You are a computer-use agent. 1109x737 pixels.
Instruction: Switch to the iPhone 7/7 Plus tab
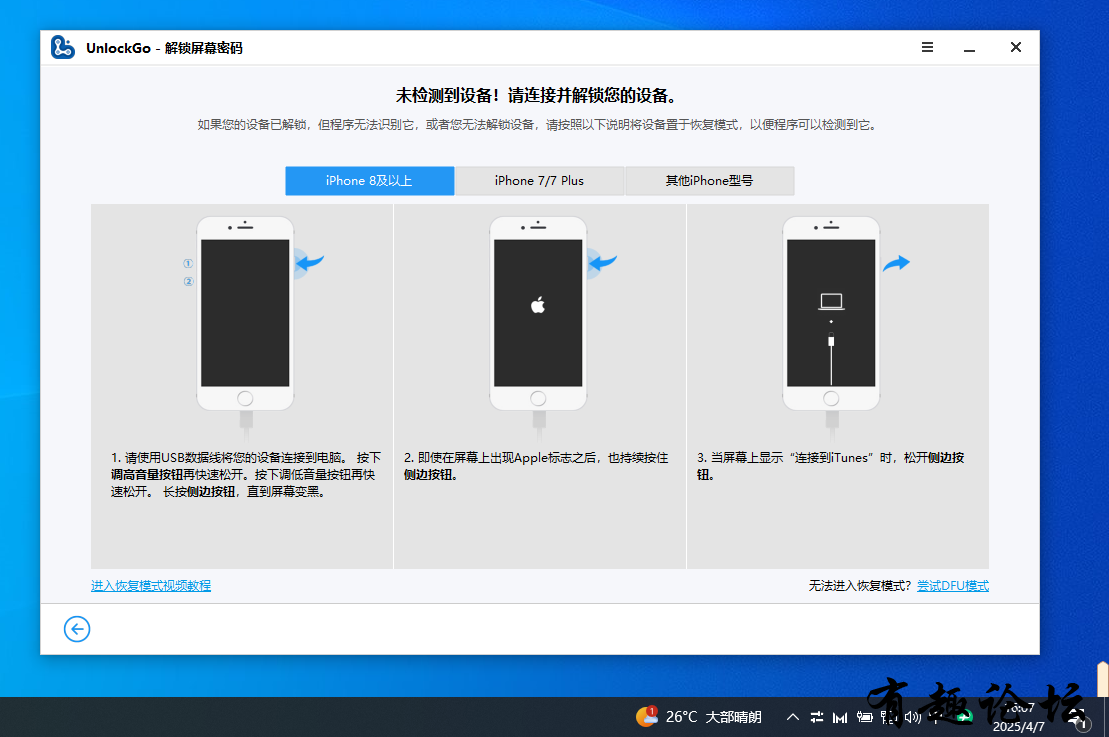pos(539,181)
